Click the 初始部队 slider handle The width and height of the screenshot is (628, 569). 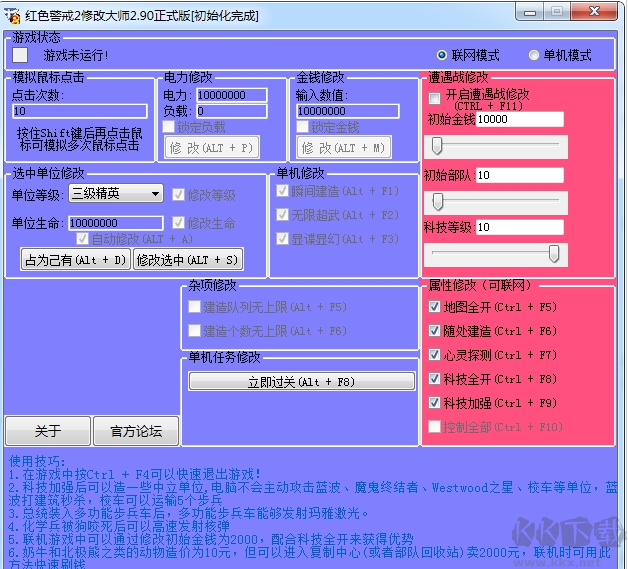(x=438, y=201)
